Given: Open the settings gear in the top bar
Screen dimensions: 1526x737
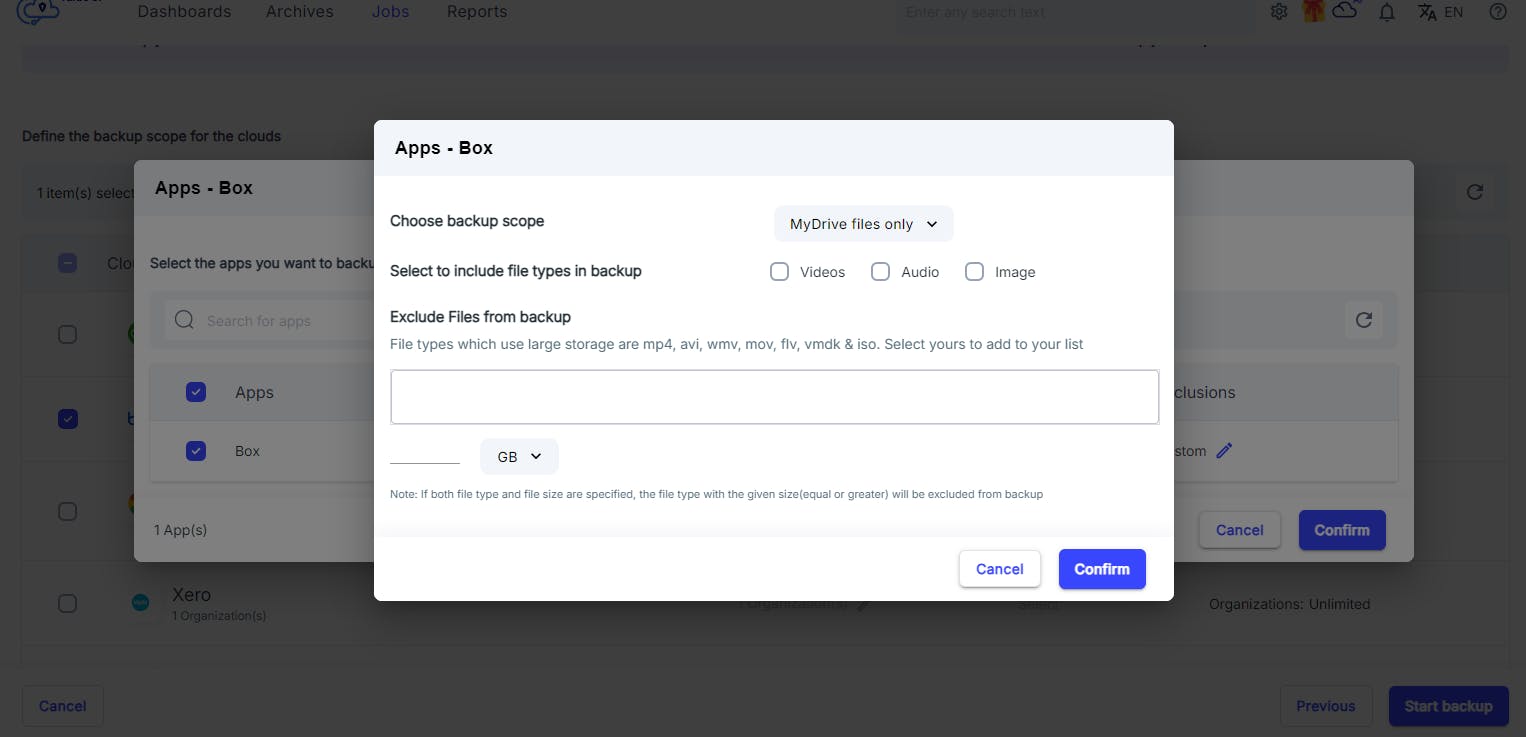Looking at the screenshot, I should 1279,12.
